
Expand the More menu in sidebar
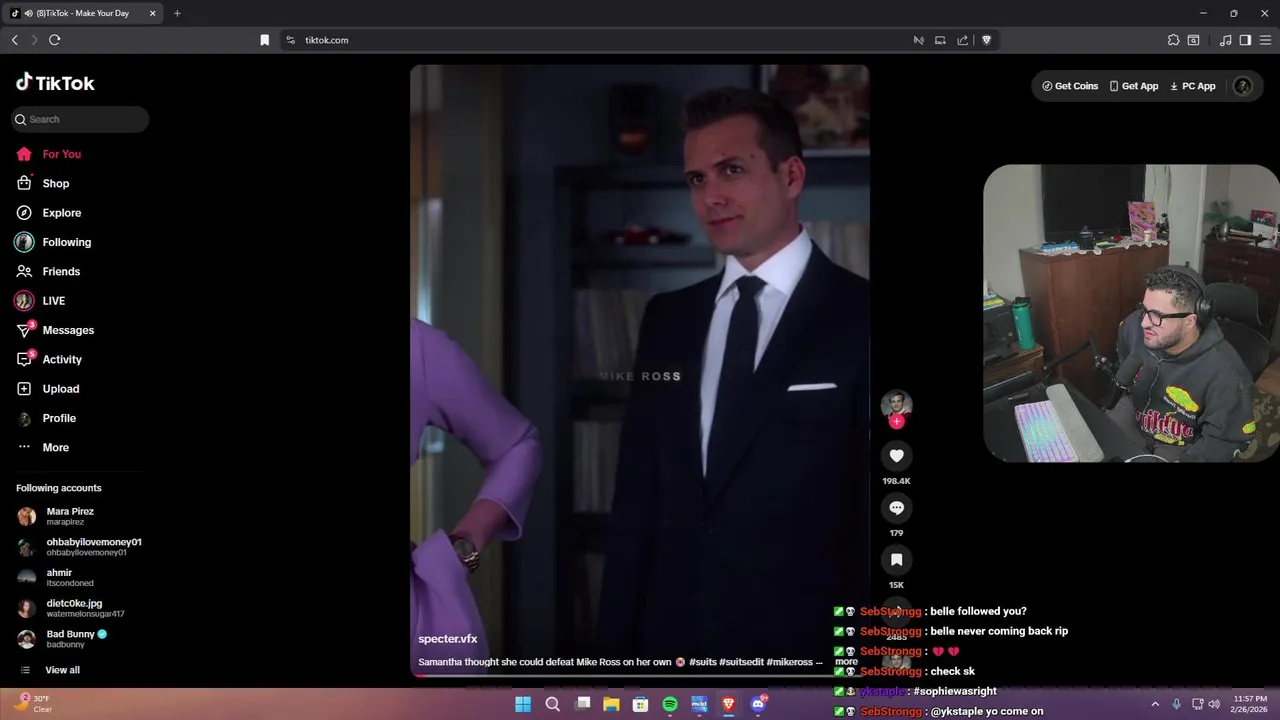[55, 447]
